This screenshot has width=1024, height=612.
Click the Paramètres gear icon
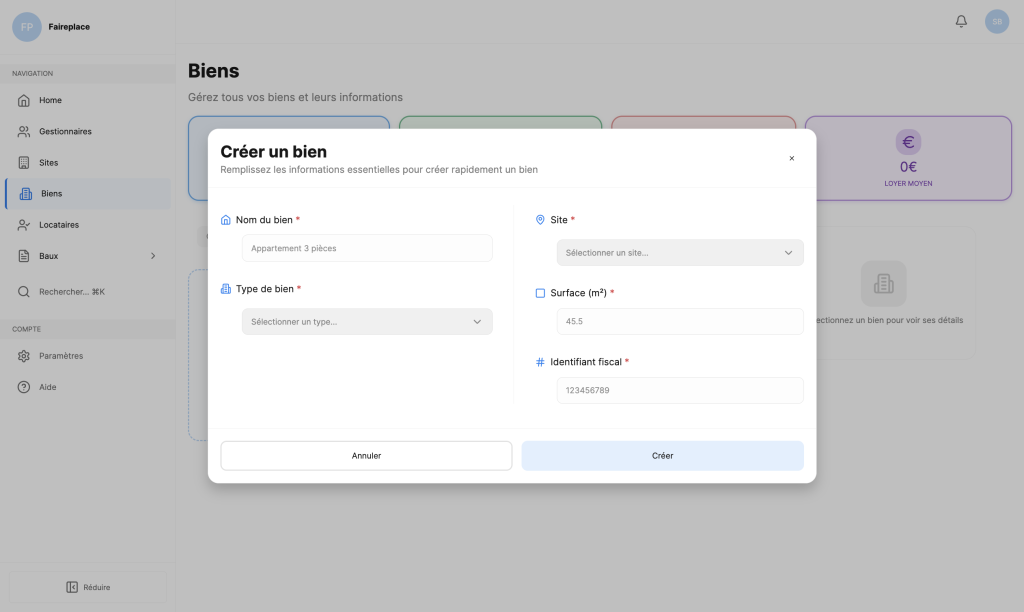pos(24,356)
